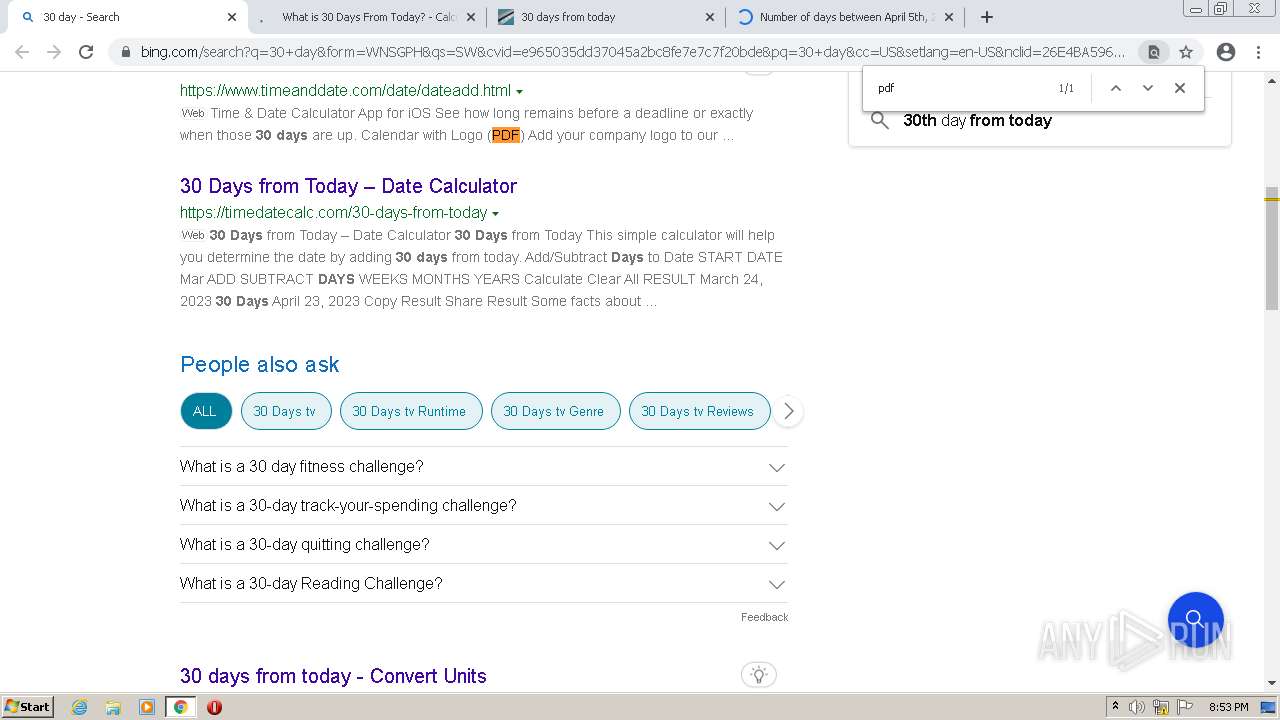Select the ALL filter chip
Viewport: 1280px width, 720px height.
(205, 411)
